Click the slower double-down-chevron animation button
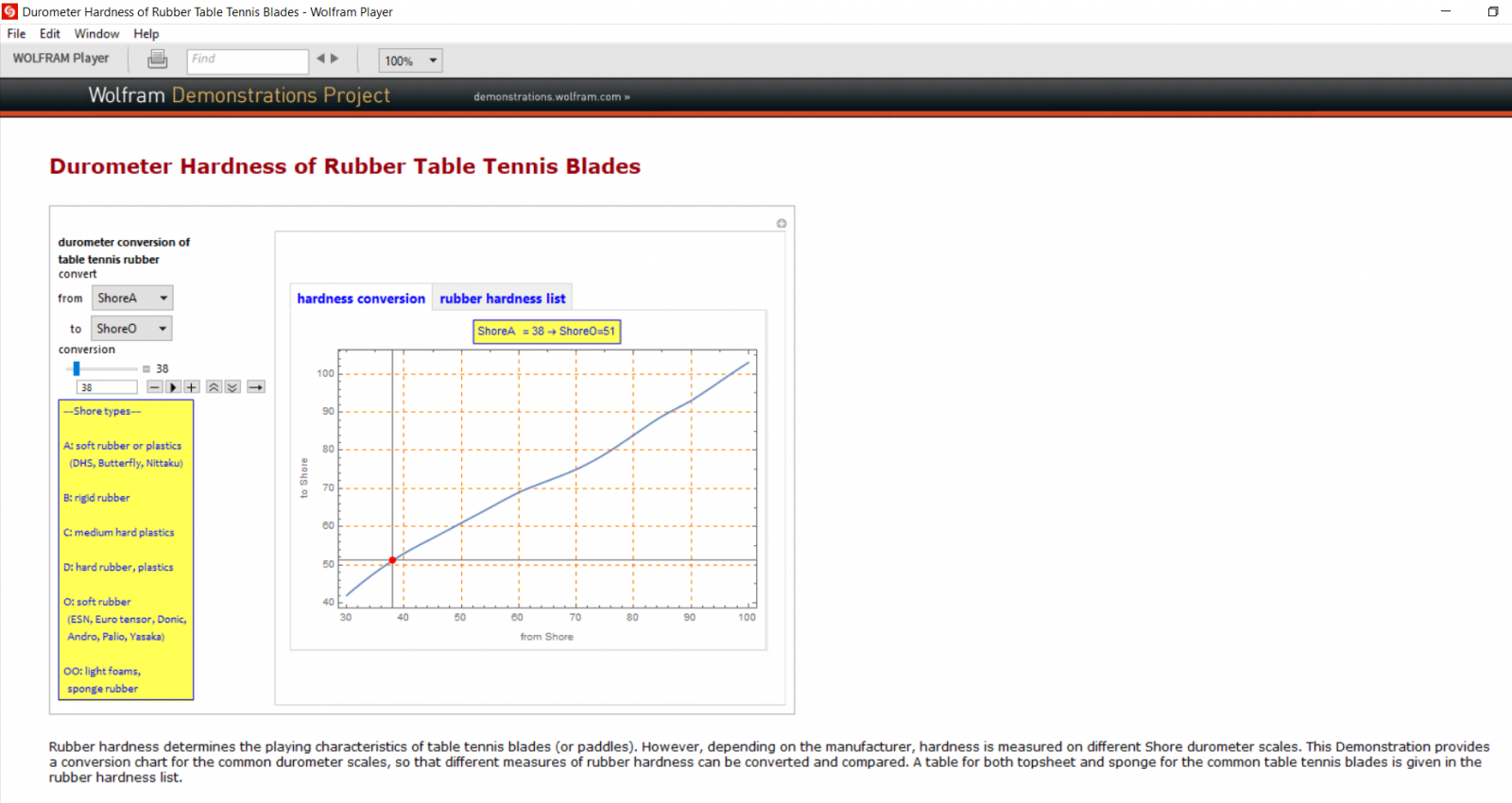 point(232,387)
